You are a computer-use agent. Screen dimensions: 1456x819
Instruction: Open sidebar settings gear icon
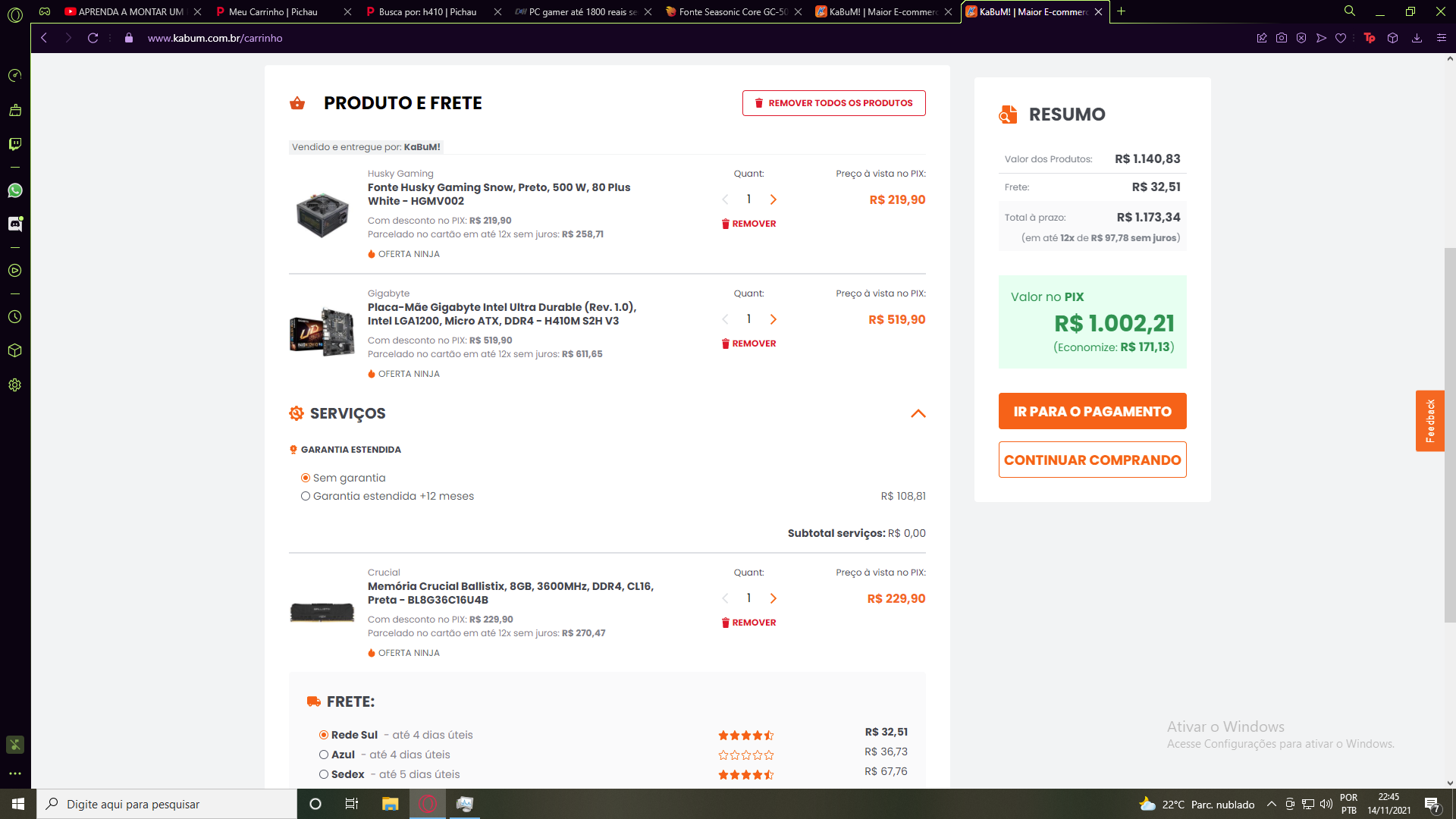tap(15, 385)
